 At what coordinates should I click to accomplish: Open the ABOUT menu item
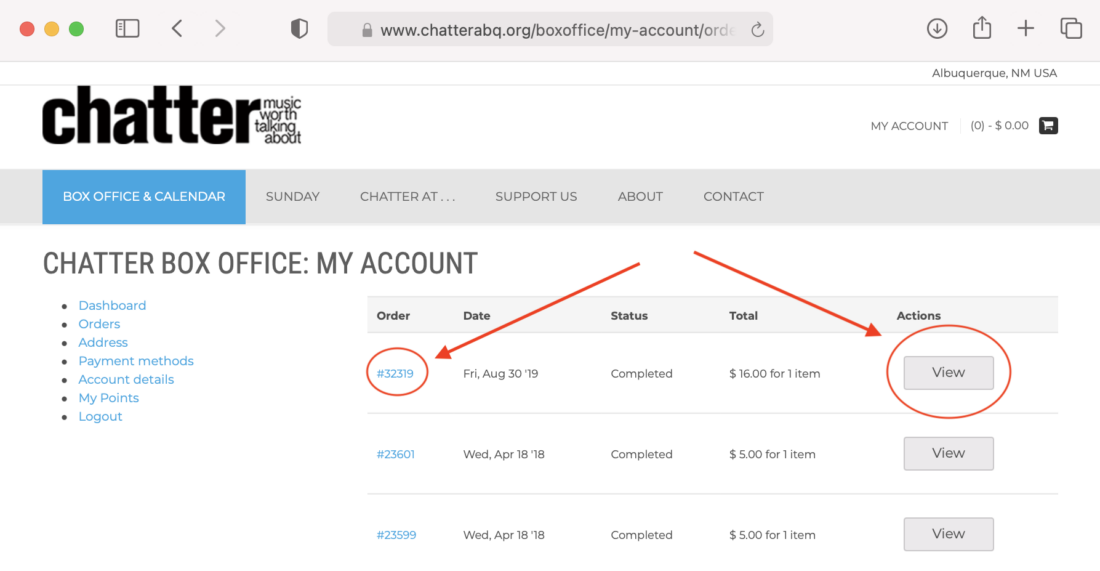[x=640, y=197]
